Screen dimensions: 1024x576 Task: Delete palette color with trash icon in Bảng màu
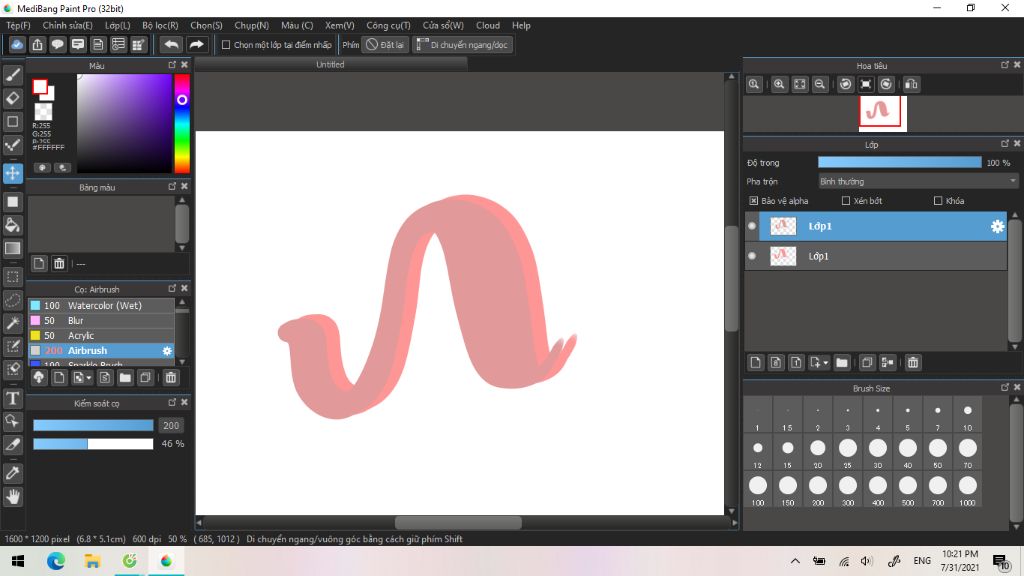59,263
